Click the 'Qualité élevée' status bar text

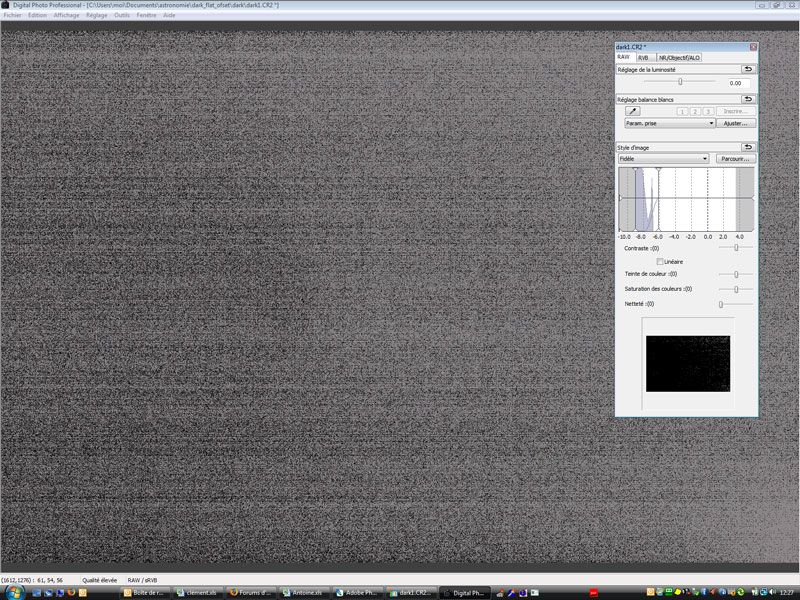click(x=99, y=580)
